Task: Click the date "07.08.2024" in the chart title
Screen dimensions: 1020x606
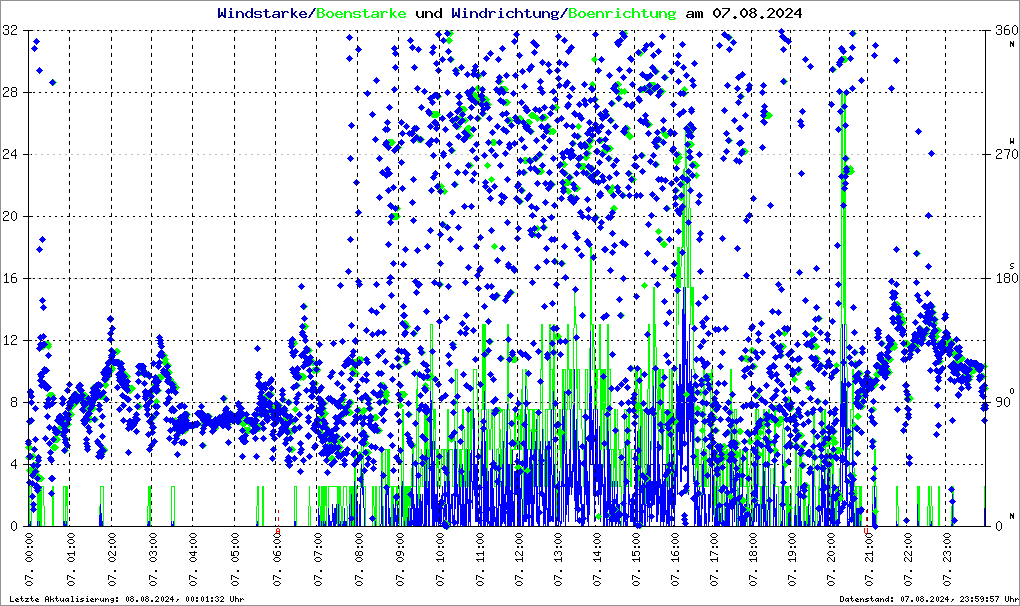Action: pyautogui.click(x=757, y=13)
